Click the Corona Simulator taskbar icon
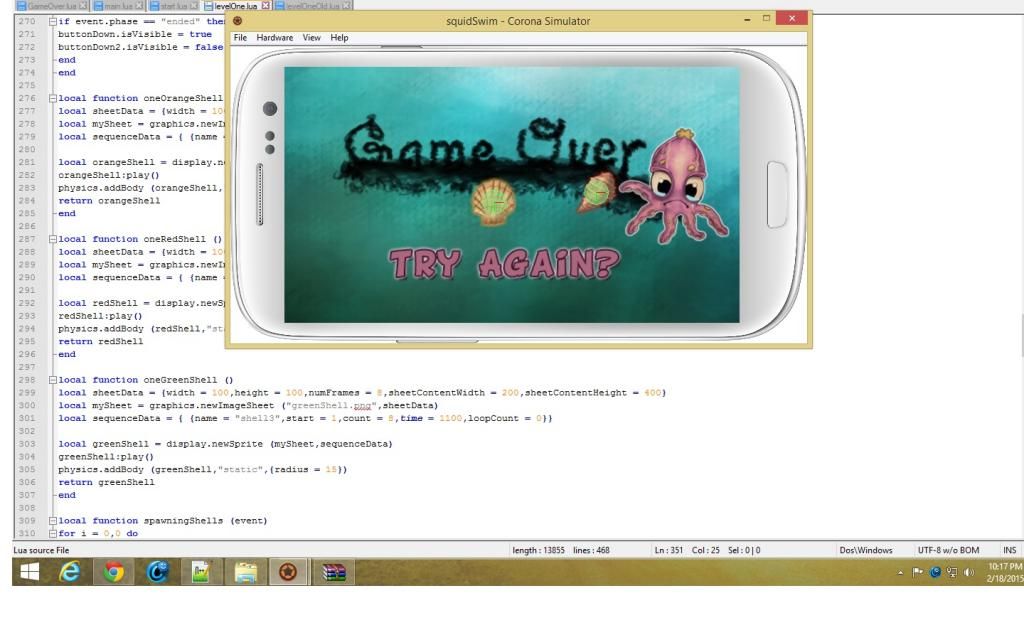1024x640 pixels. tap(288, 572)
